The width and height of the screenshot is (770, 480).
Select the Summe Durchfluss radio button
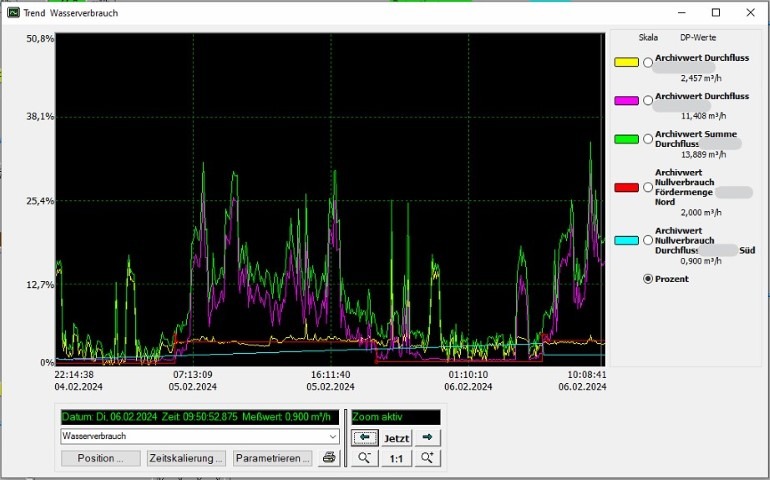pyautogui.click(x=648, y=139)
